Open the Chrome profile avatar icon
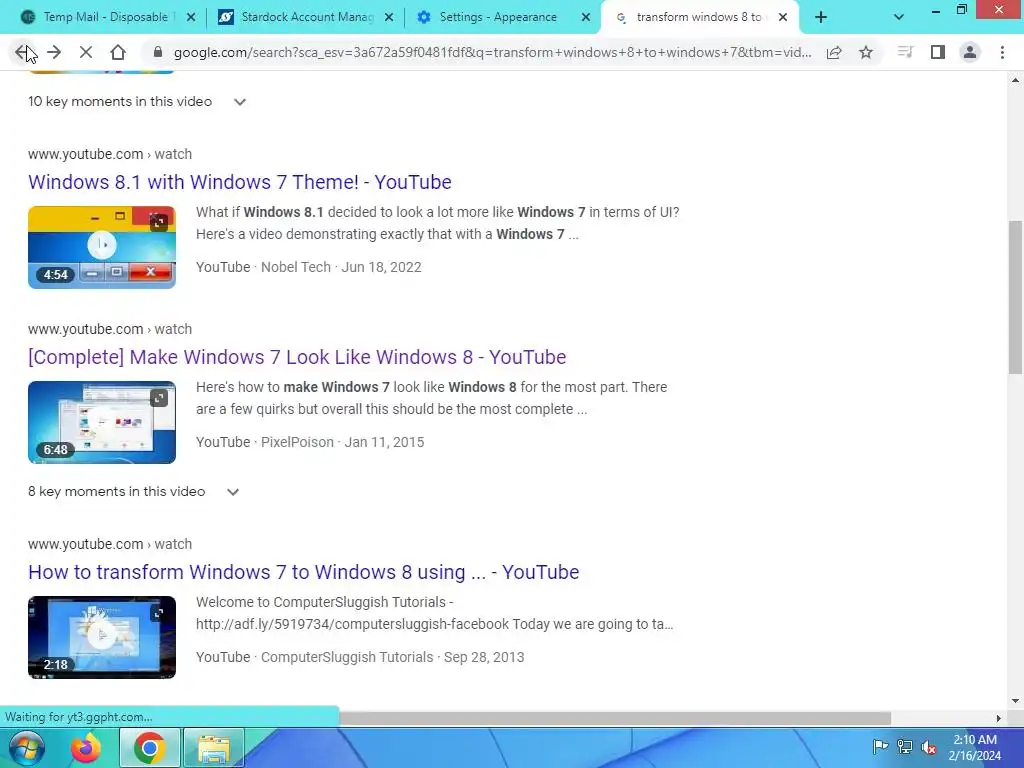The width and height of the screenshot is (1024, 768). [970, 52]
